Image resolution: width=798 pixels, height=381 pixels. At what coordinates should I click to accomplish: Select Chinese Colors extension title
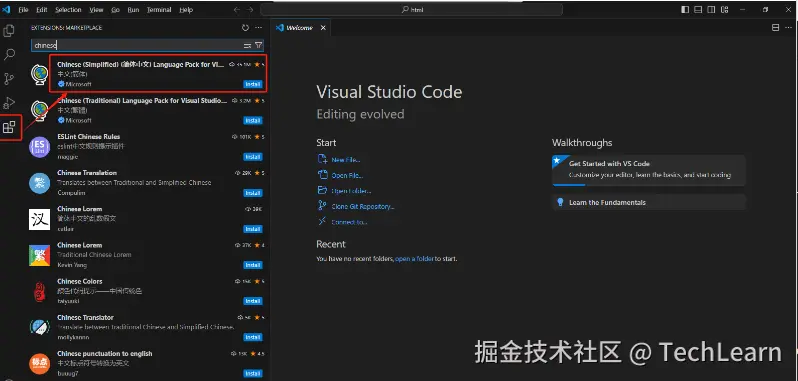(80, 281)
